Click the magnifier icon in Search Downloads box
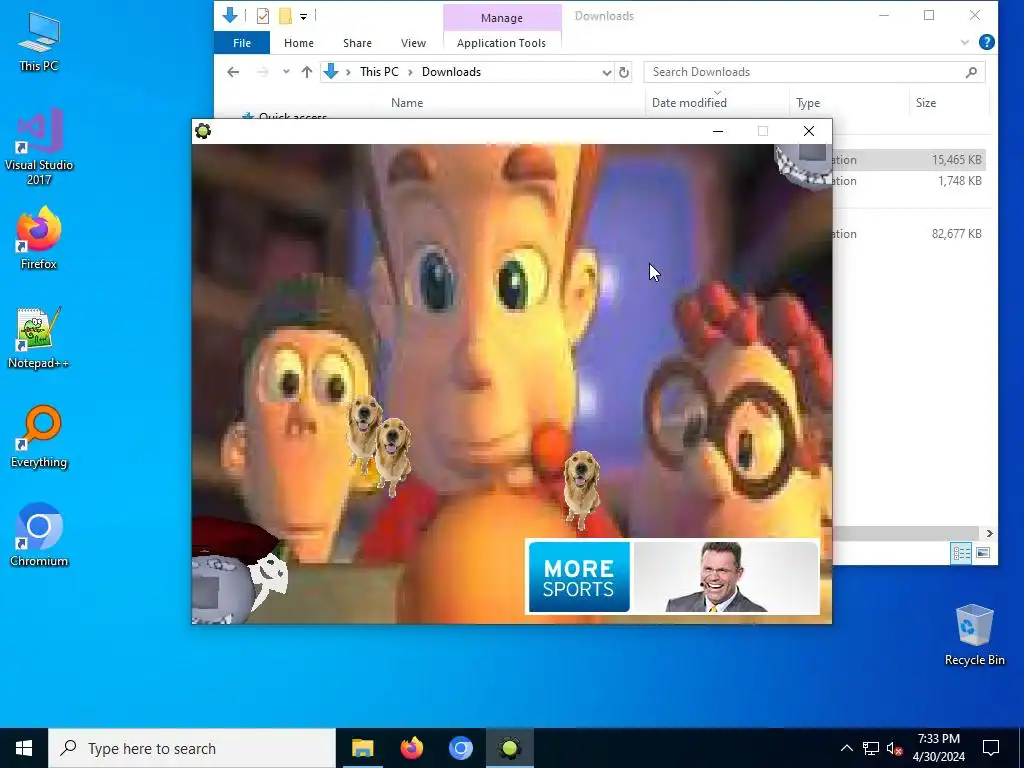The image size is (1024, 768). (x=971, y=72)
